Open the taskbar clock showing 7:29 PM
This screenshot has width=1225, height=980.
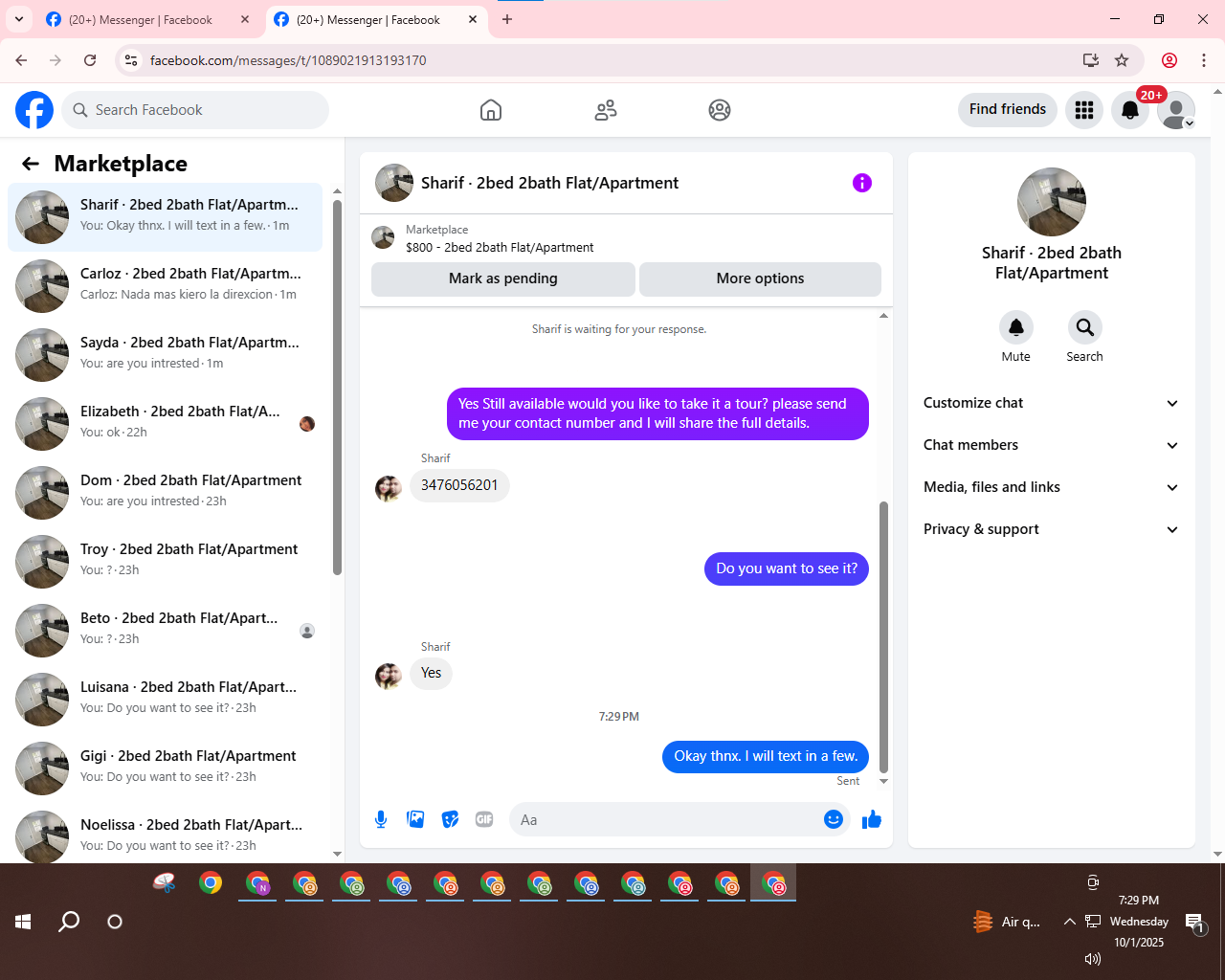pos(1139,922)
